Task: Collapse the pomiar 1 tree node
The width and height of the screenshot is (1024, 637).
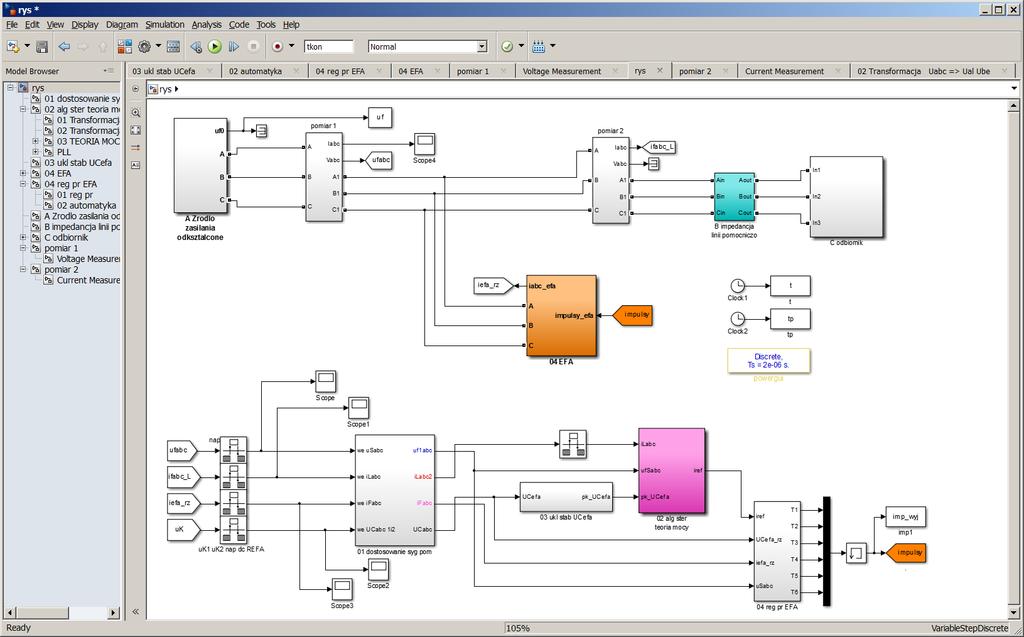Action: [x=24, y=248]
